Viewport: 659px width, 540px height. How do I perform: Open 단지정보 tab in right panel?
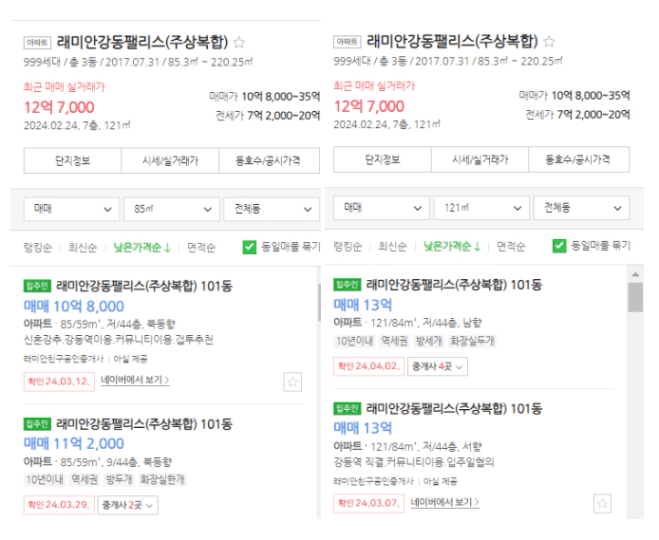[x=382, y=159]
